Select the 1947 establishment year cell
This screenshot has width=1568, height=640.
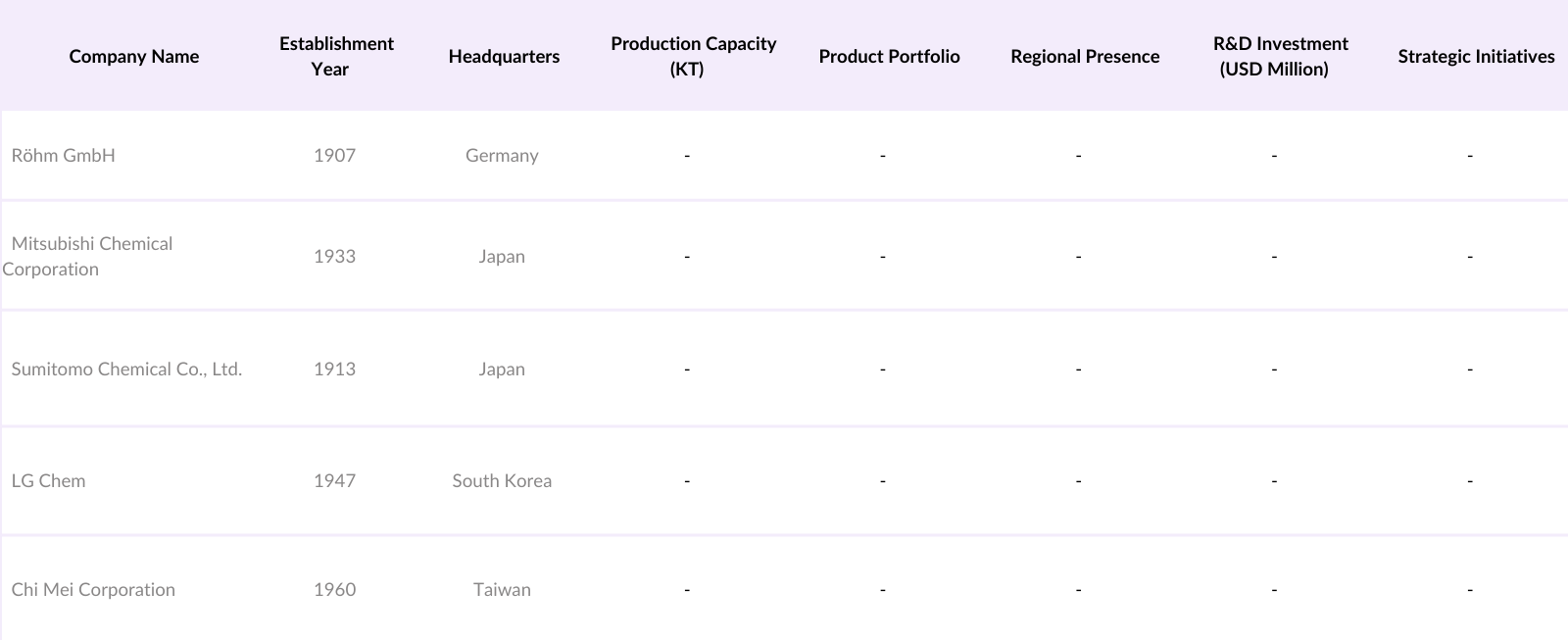pos(334,481)
